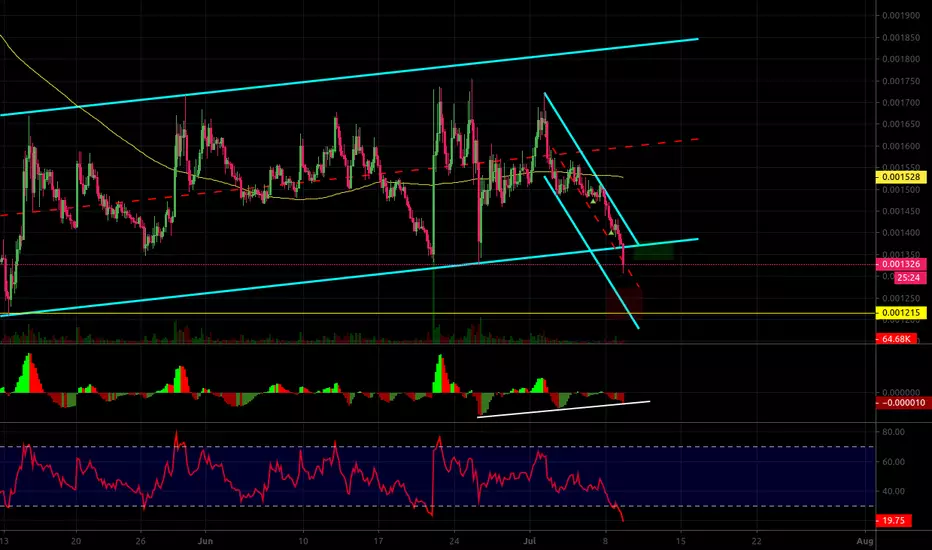Click the Jul label on the time axis
This screenshot has width=932, height=550.
coord(530,541)
